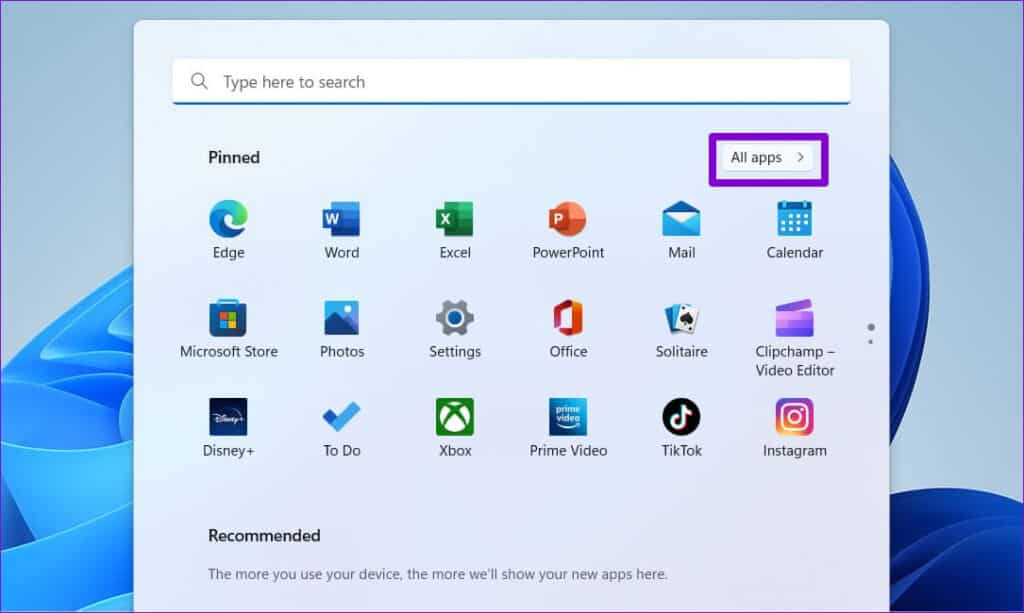Launch Disney+
Image resolution: width=1024 pixels, height=613 pixels.
pos(227,419)
